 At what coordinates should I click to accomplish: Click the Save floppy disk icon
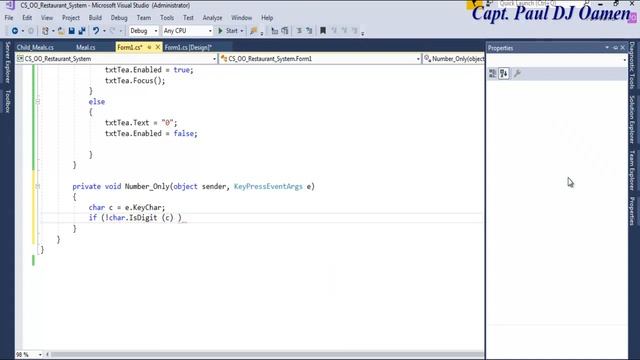pos(71,31)
